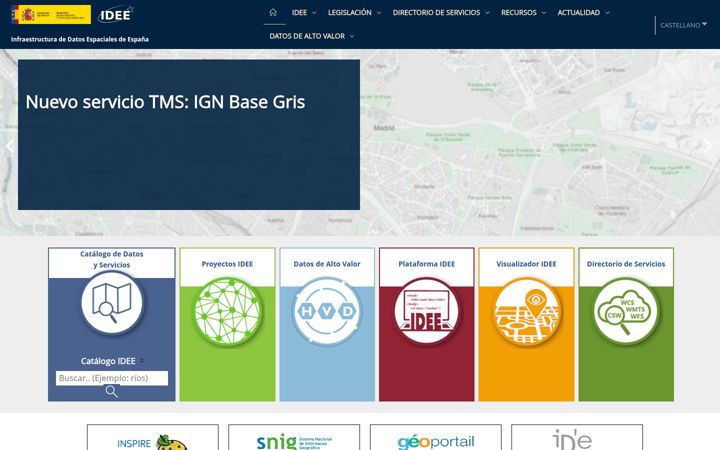Image resolution: width=720 pixels, height=450 pixels.
Task: Open the Catálogo IDEE selector dropdown
Action: 112,361
